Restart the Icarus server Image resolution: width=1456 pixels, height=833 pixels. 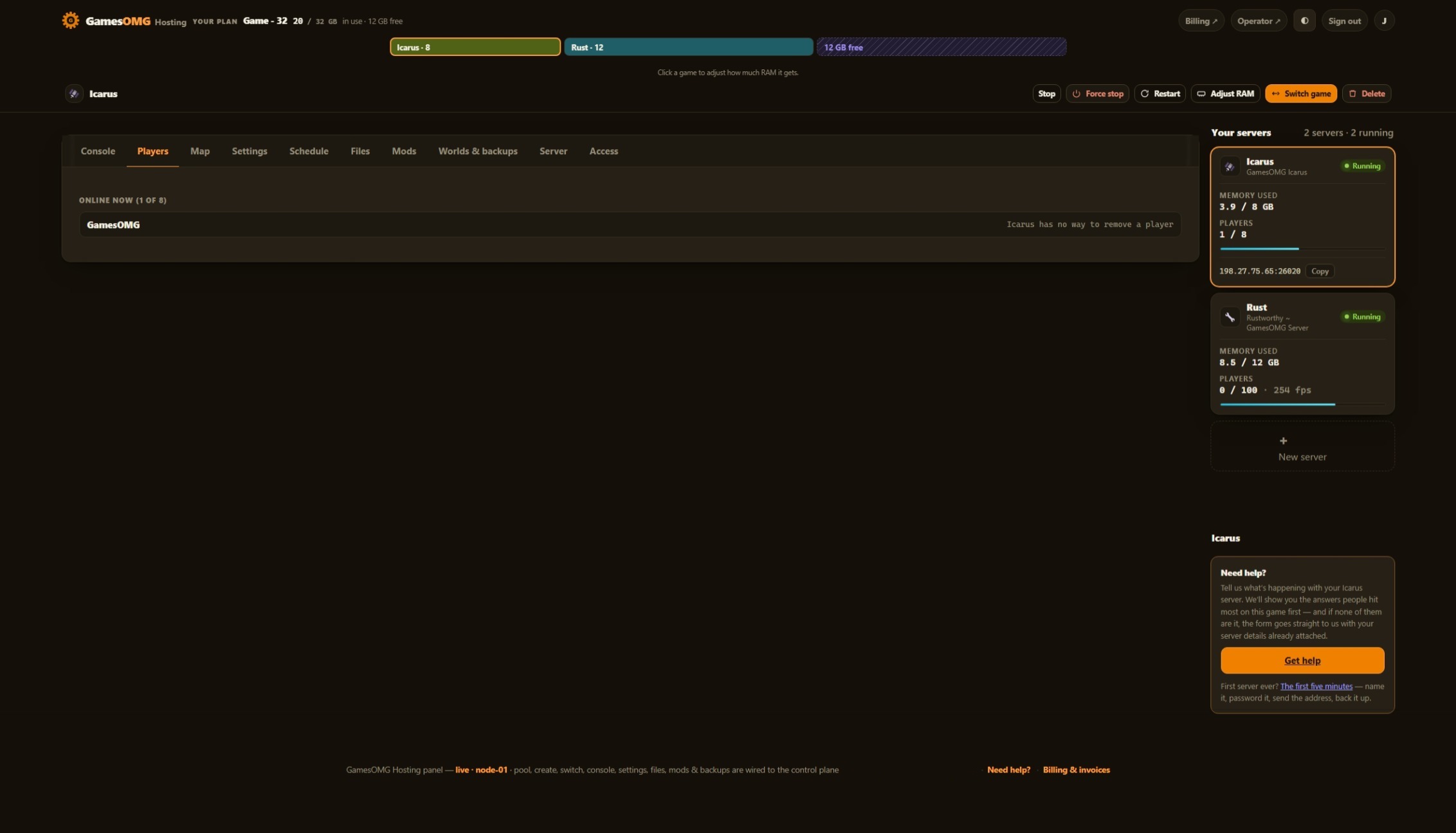click(x=1160, y=93)
